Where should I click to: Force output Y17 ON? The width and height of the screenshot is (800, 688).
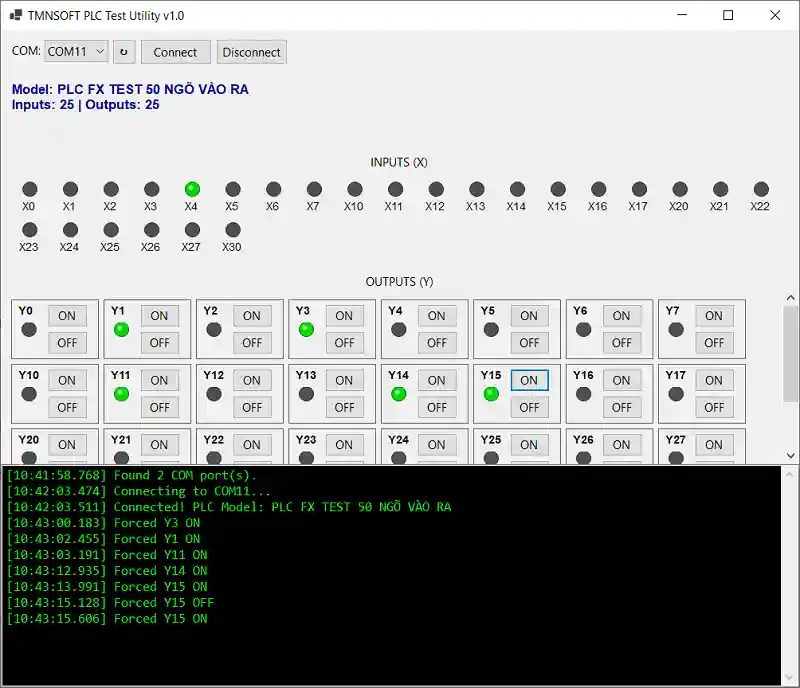[x=714, y=380]
